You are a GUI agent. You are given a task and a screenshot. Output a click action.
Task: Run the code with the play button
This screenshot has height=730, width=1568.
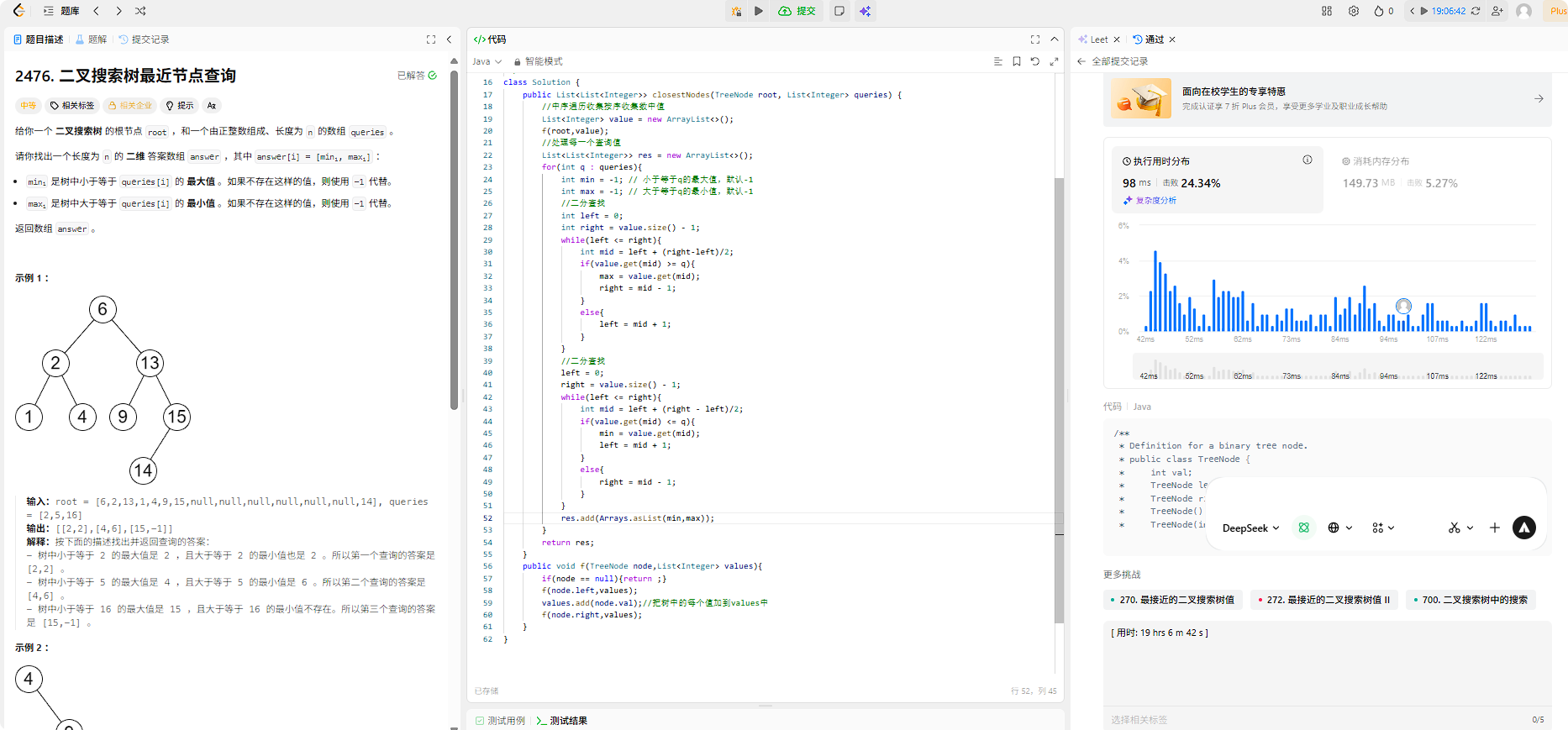(759, 11)
